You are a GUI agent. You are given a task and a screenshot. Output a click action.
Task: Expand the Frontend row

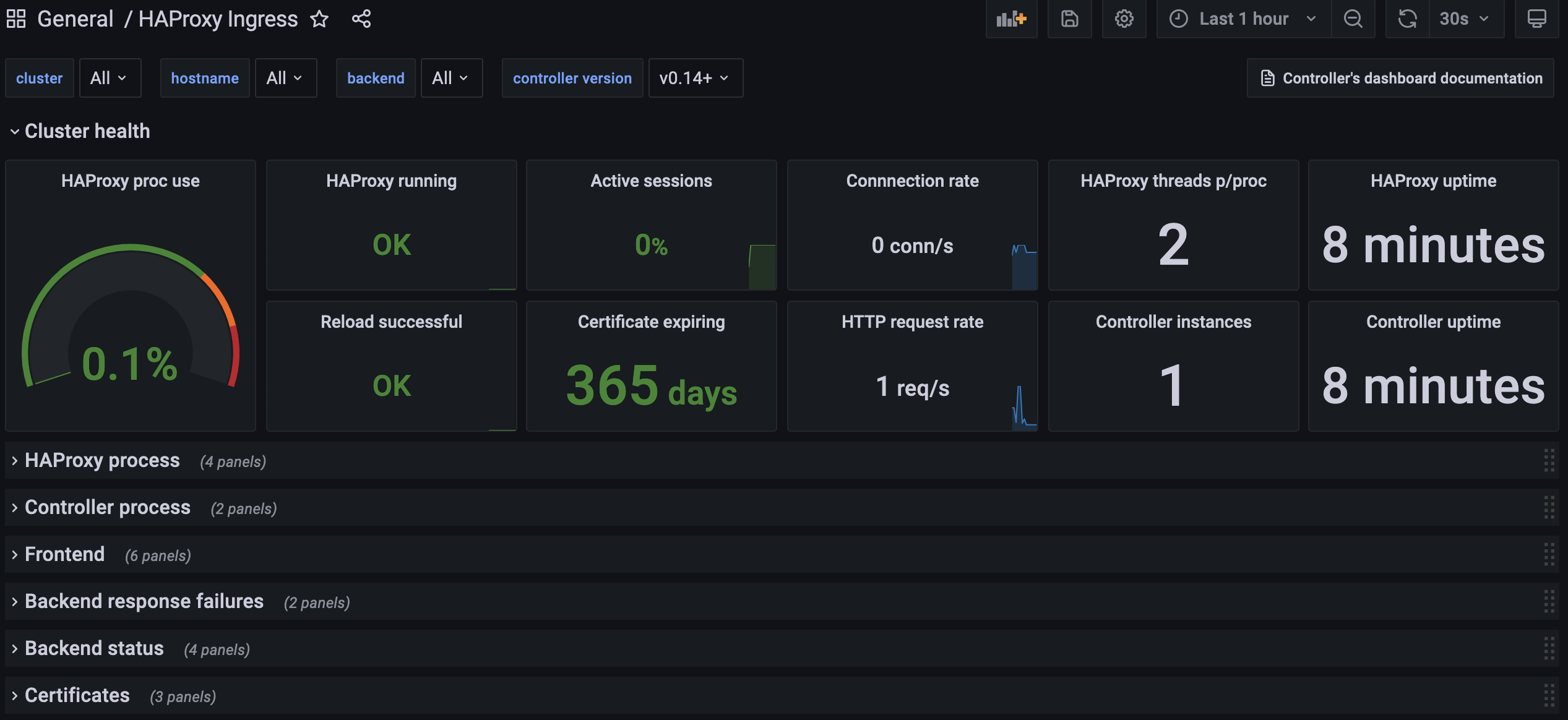click(64, 554)
